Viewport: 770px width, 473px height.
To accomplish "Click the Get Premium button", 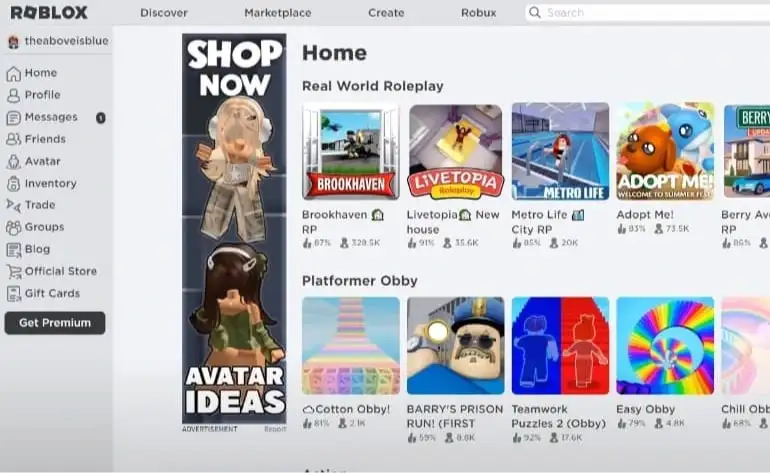I will tap(55, 323).
